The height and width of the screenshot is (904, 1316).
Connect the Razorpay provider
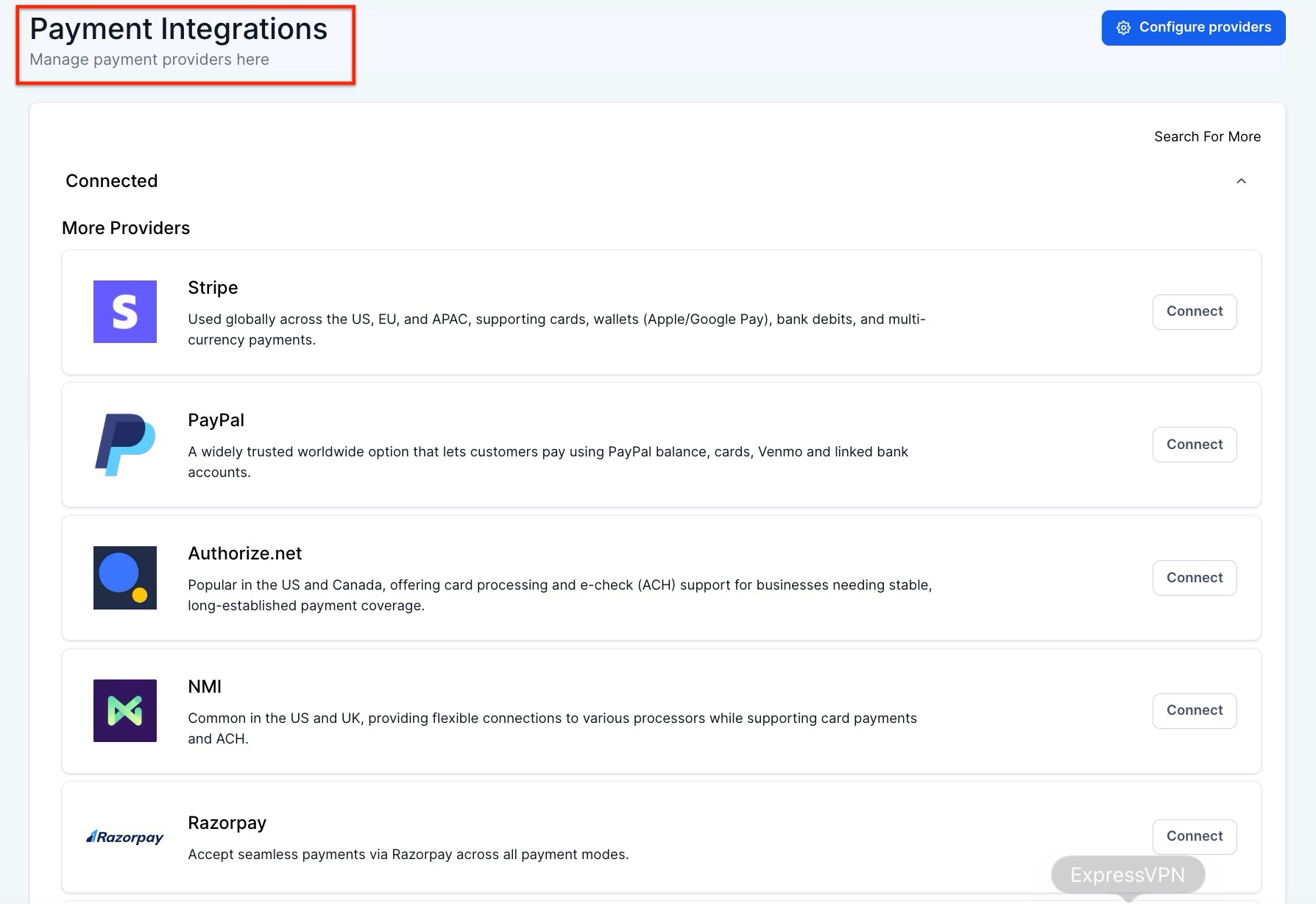(x=1194, y=836)
